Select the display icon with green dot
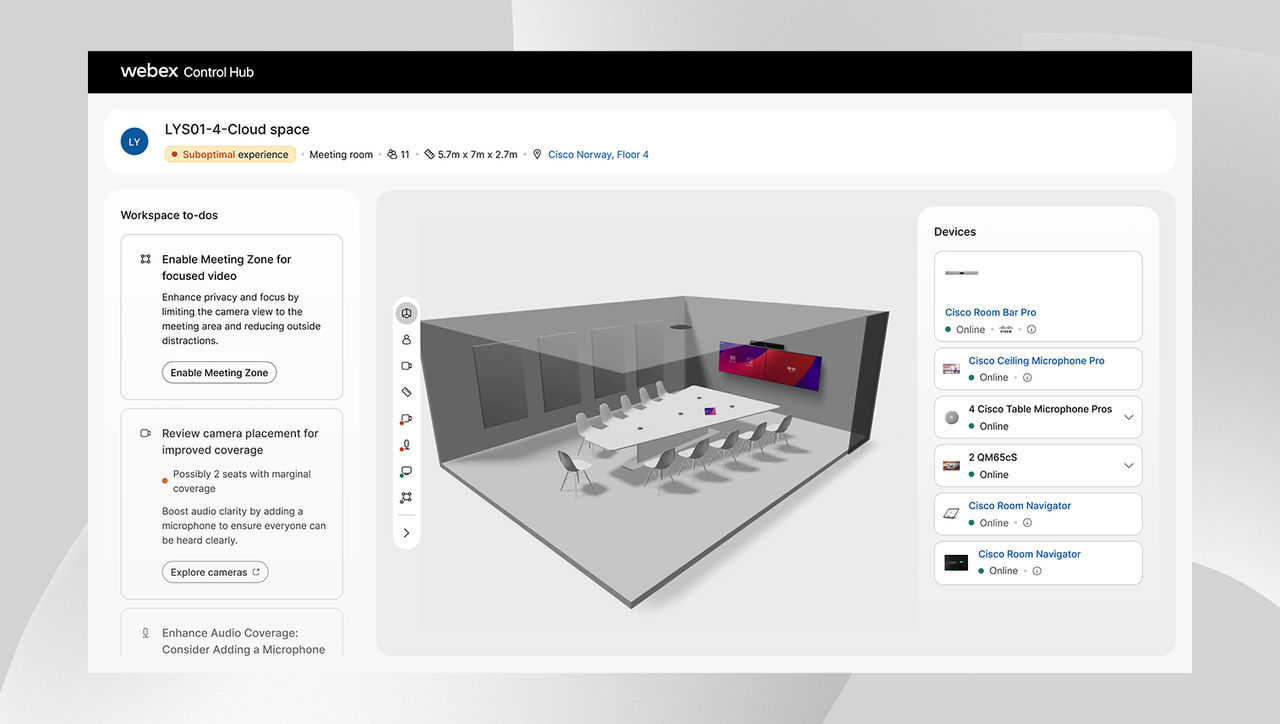Screen dimensions: 1280x724 click(406, 471)
